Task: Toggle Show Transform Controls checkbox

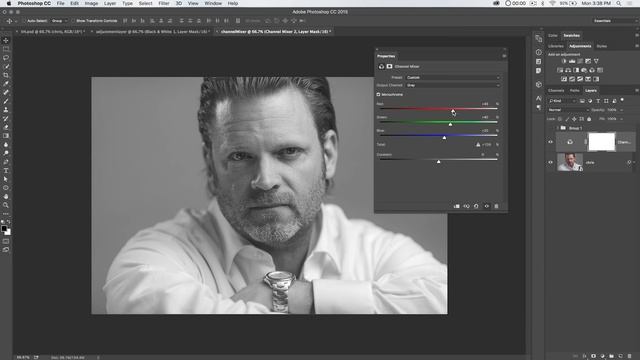Action: click(x=73, y=21)
